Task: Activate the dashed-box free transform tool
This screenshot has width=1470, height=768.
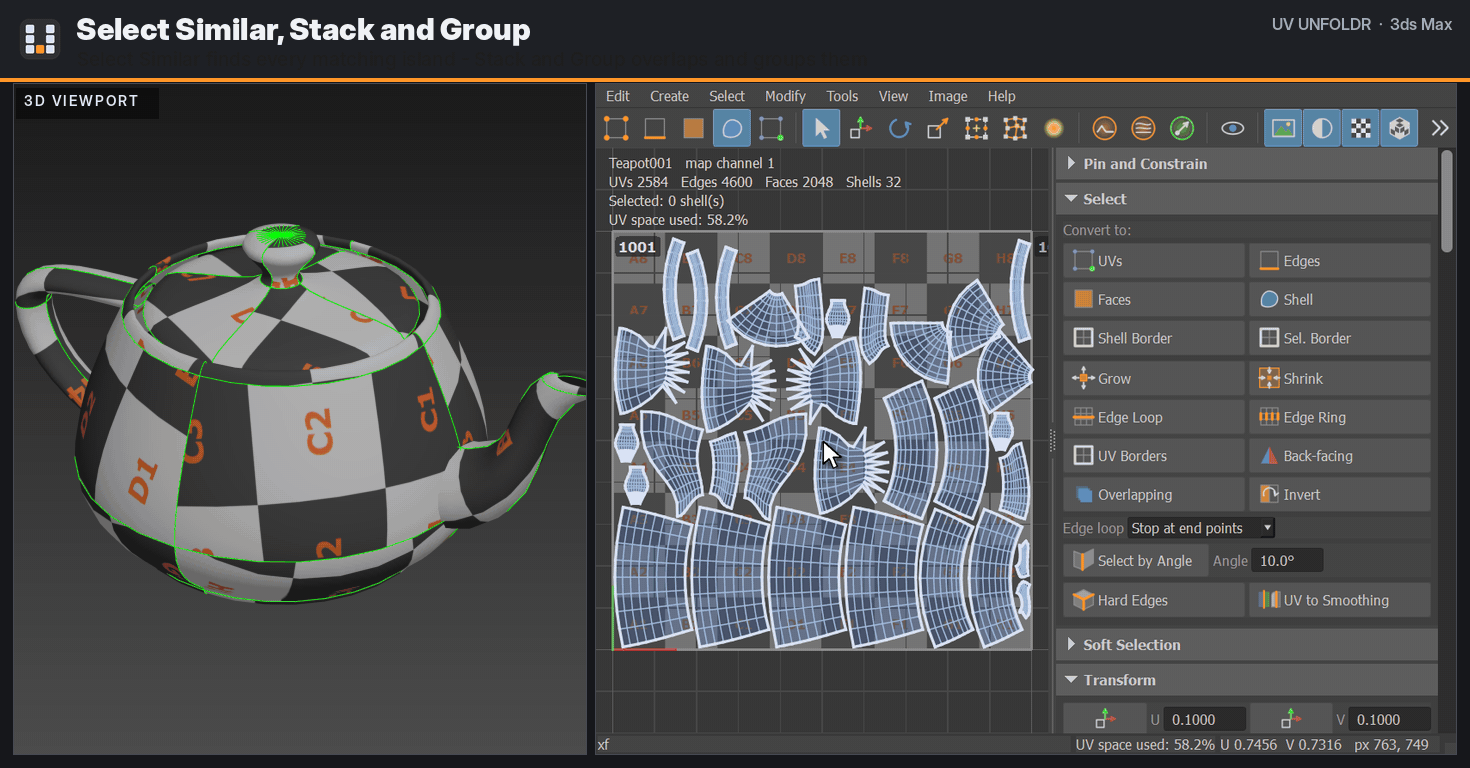Action: click(976, 128)
